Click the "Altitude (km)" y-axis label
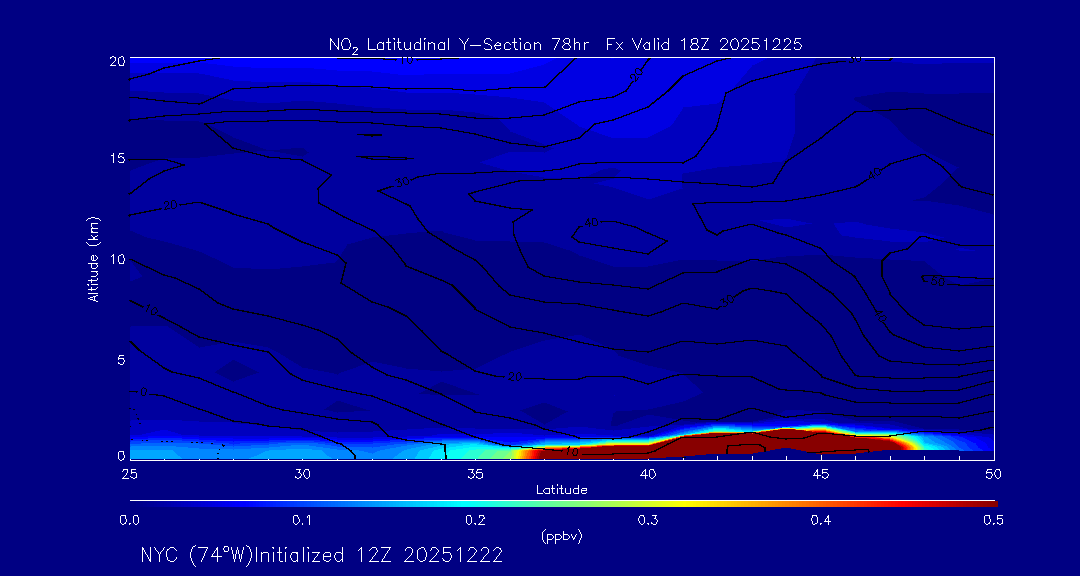Image resolution: width=1080 pixels, height=576 pixels. [94, 259]
